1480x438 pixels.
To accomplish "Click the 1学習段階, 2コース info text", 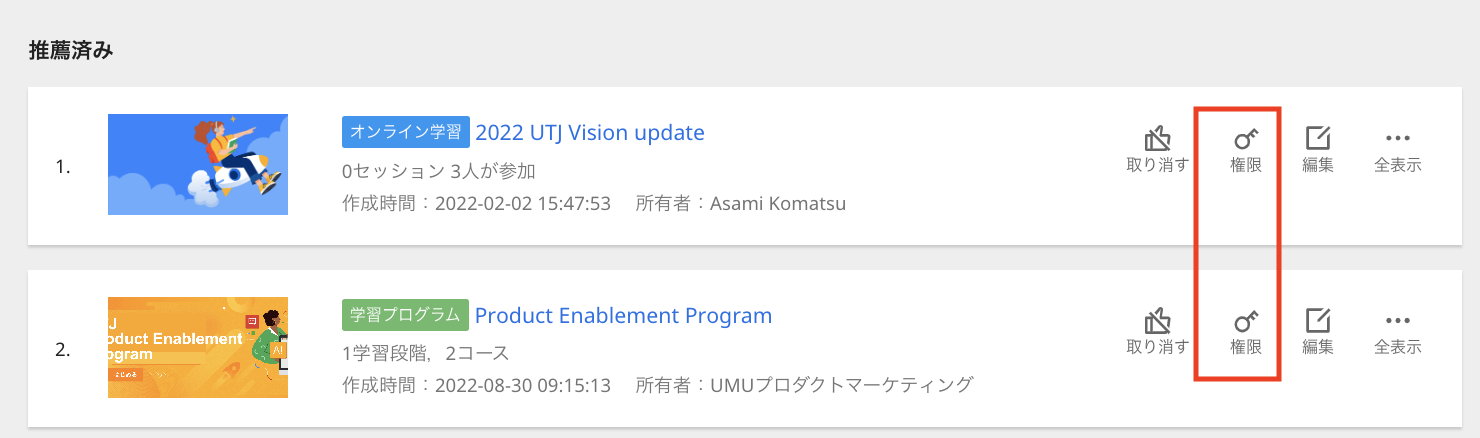I will point(425,353).
